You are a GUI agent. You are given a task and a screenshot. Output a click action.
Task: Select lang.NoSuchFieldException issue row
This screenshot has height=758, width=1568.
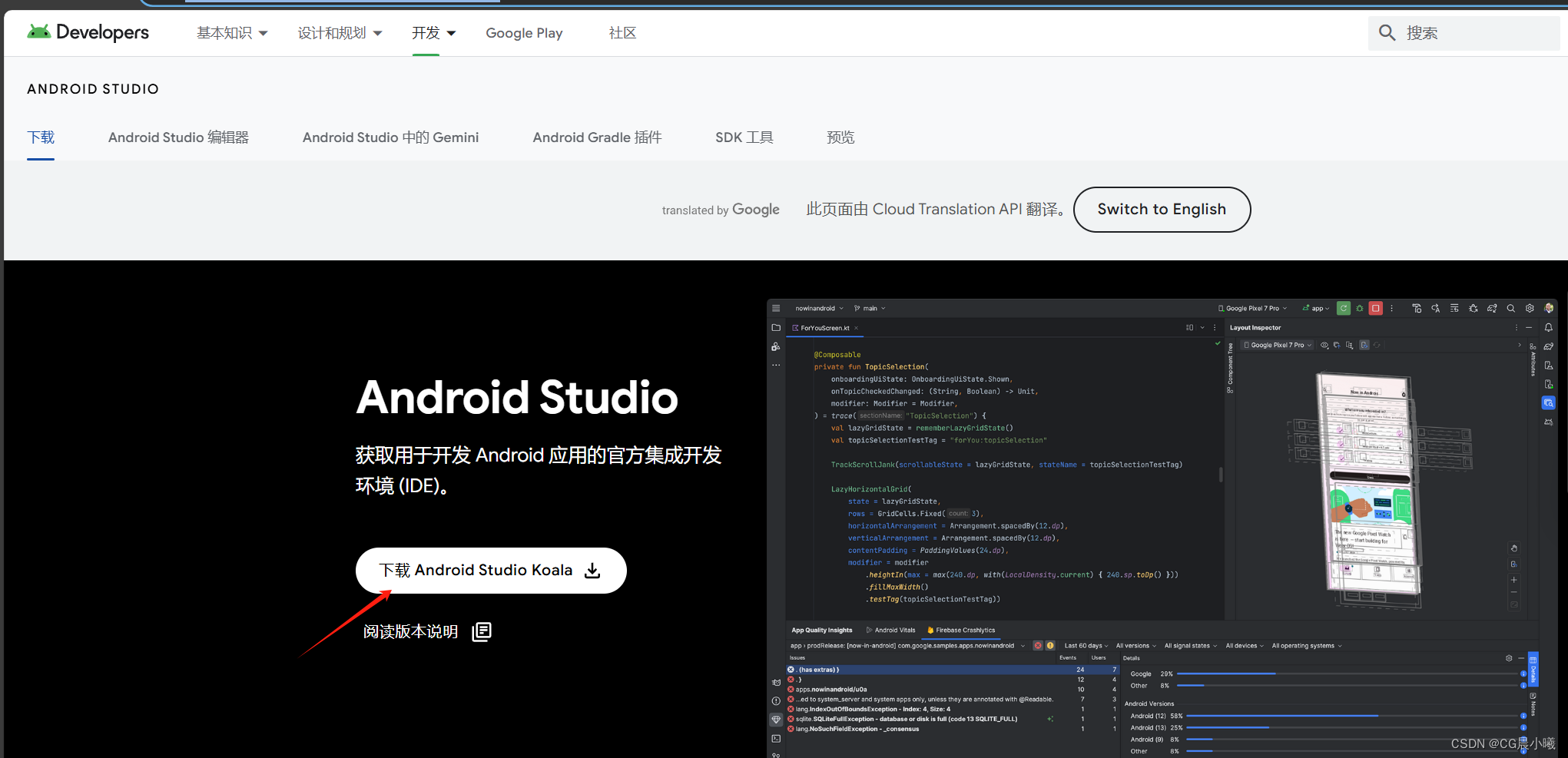point(953,729)
